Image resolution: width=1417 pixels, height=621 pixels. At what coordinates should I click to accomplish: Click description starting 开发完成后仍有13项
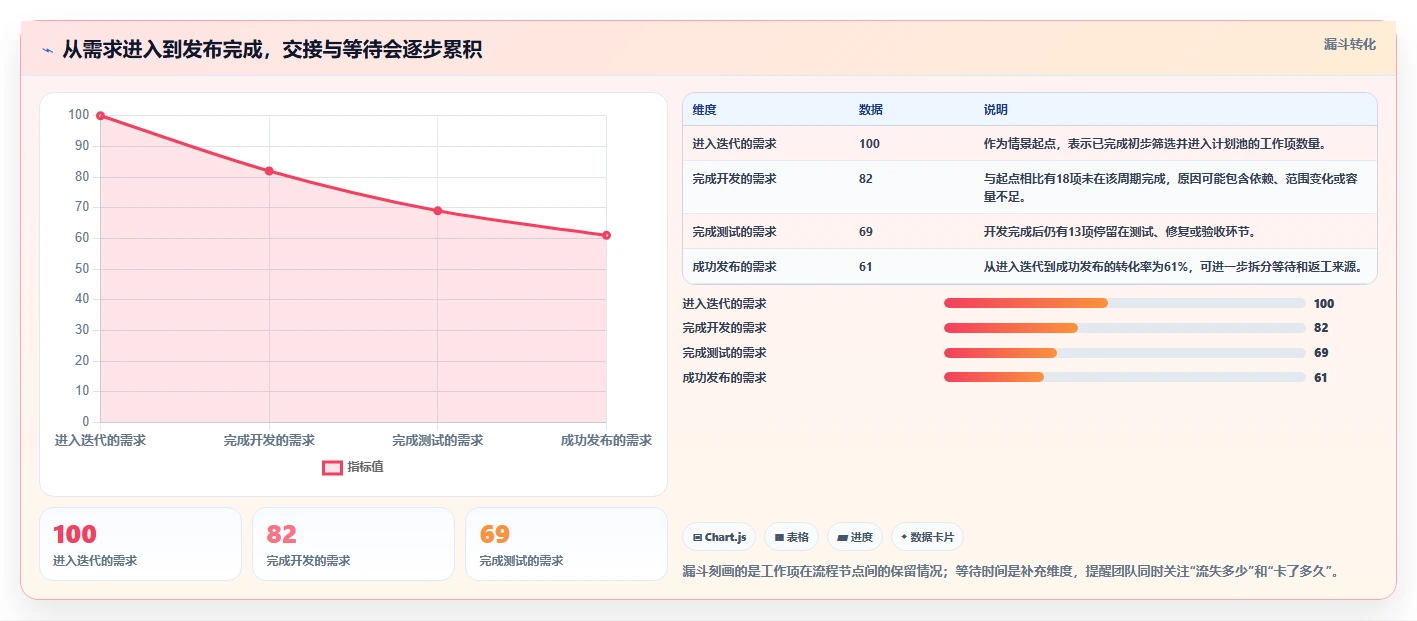(x=1119, y=232)
